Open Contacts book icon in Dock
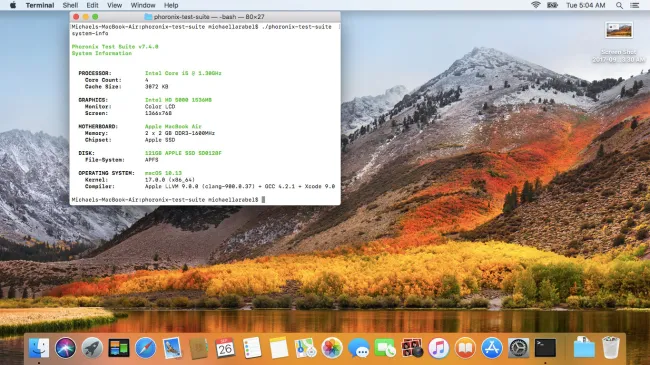The height and width of the screenshot is (365, 650). 199,348
